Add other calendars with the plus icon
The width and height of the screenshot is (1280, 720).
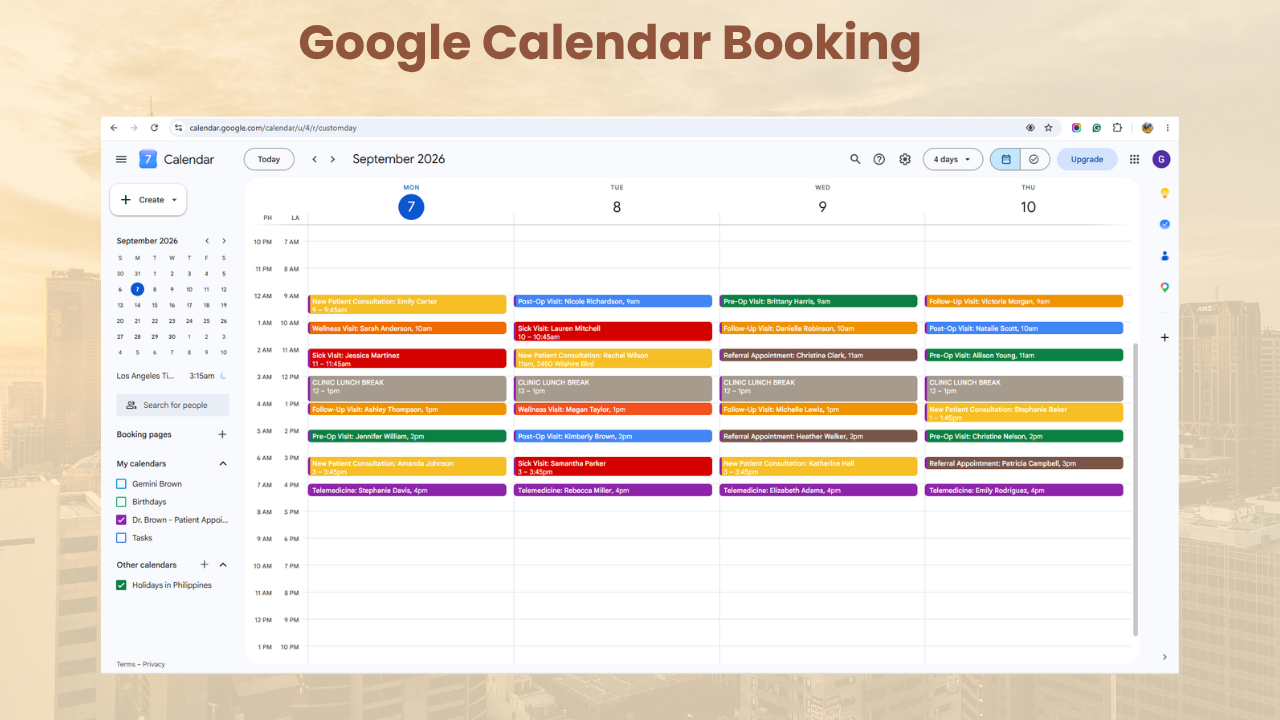204,565
